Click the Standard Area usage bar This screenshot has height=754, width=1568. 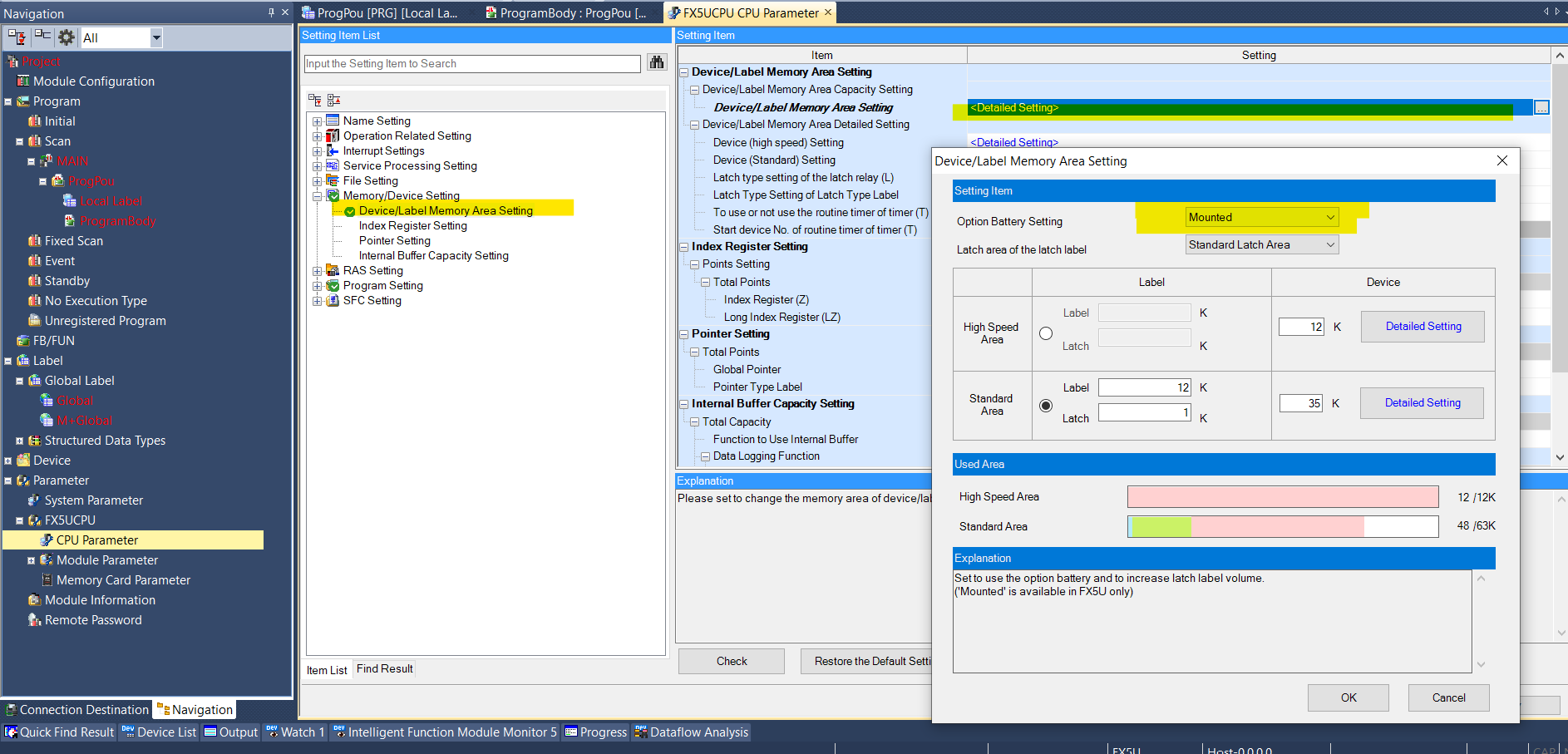pos(1283,527)
